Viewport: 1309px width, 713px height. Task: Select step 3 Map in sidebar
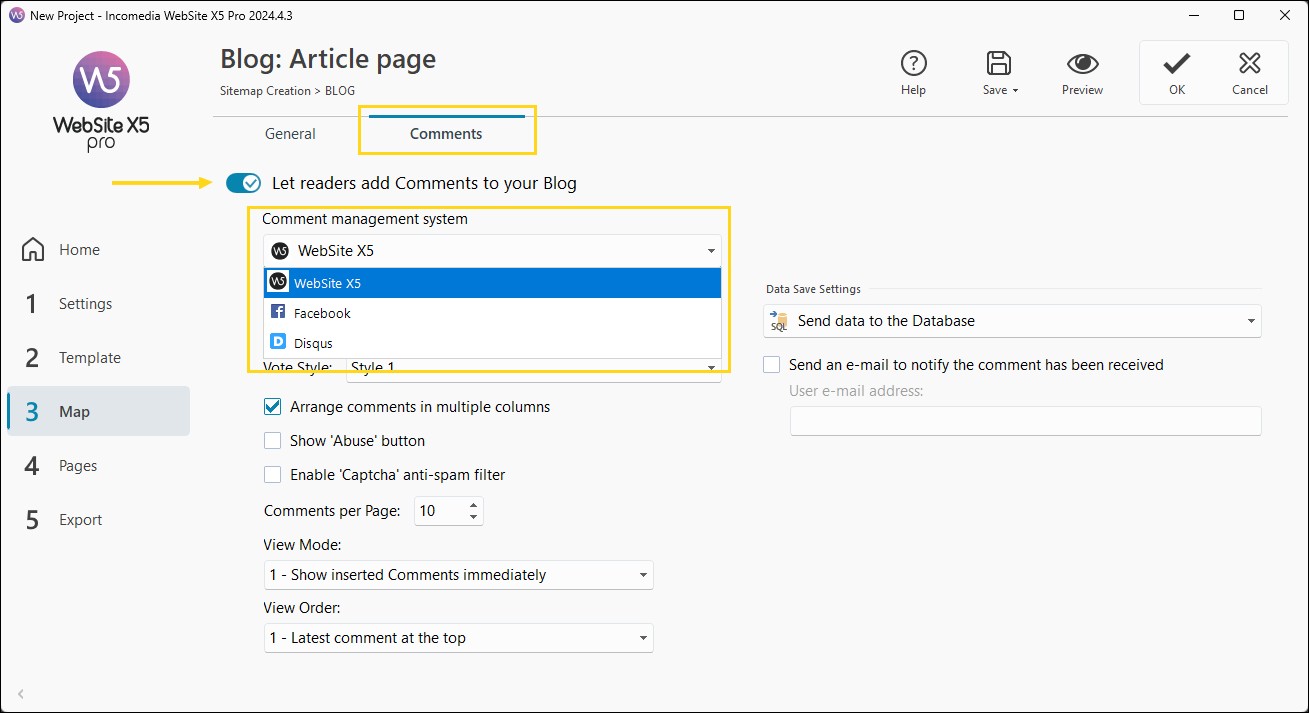(98, 411)
